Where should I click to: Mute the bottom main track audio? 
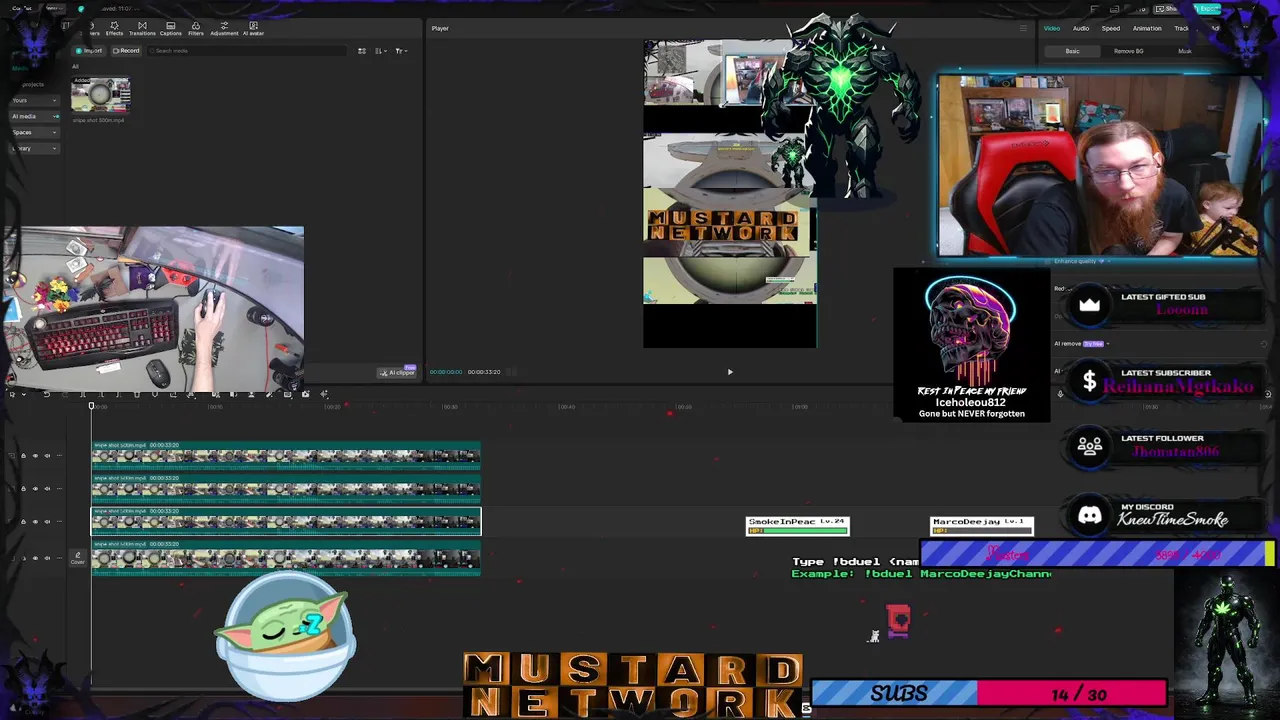(48, 558)
